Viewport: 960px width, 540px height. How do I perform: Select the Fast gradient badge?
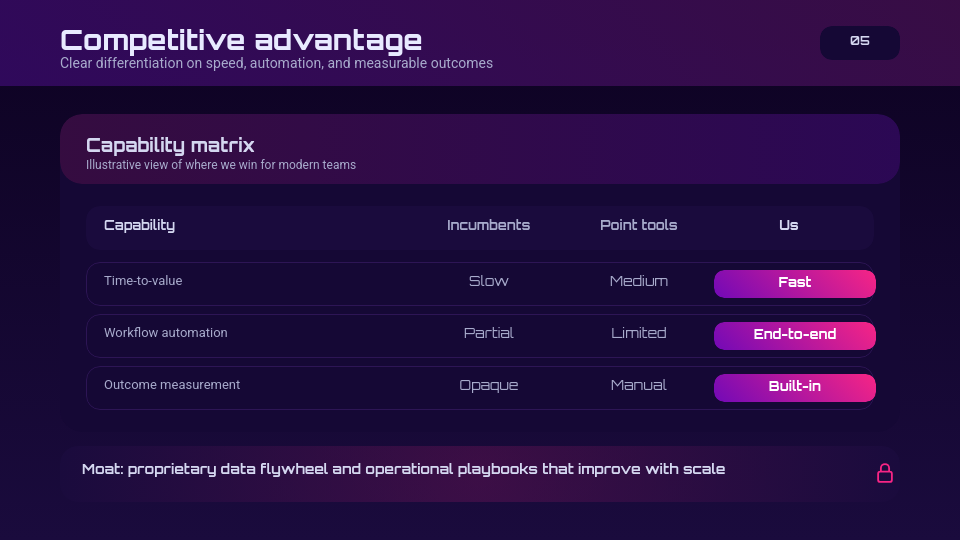(794, 283)
